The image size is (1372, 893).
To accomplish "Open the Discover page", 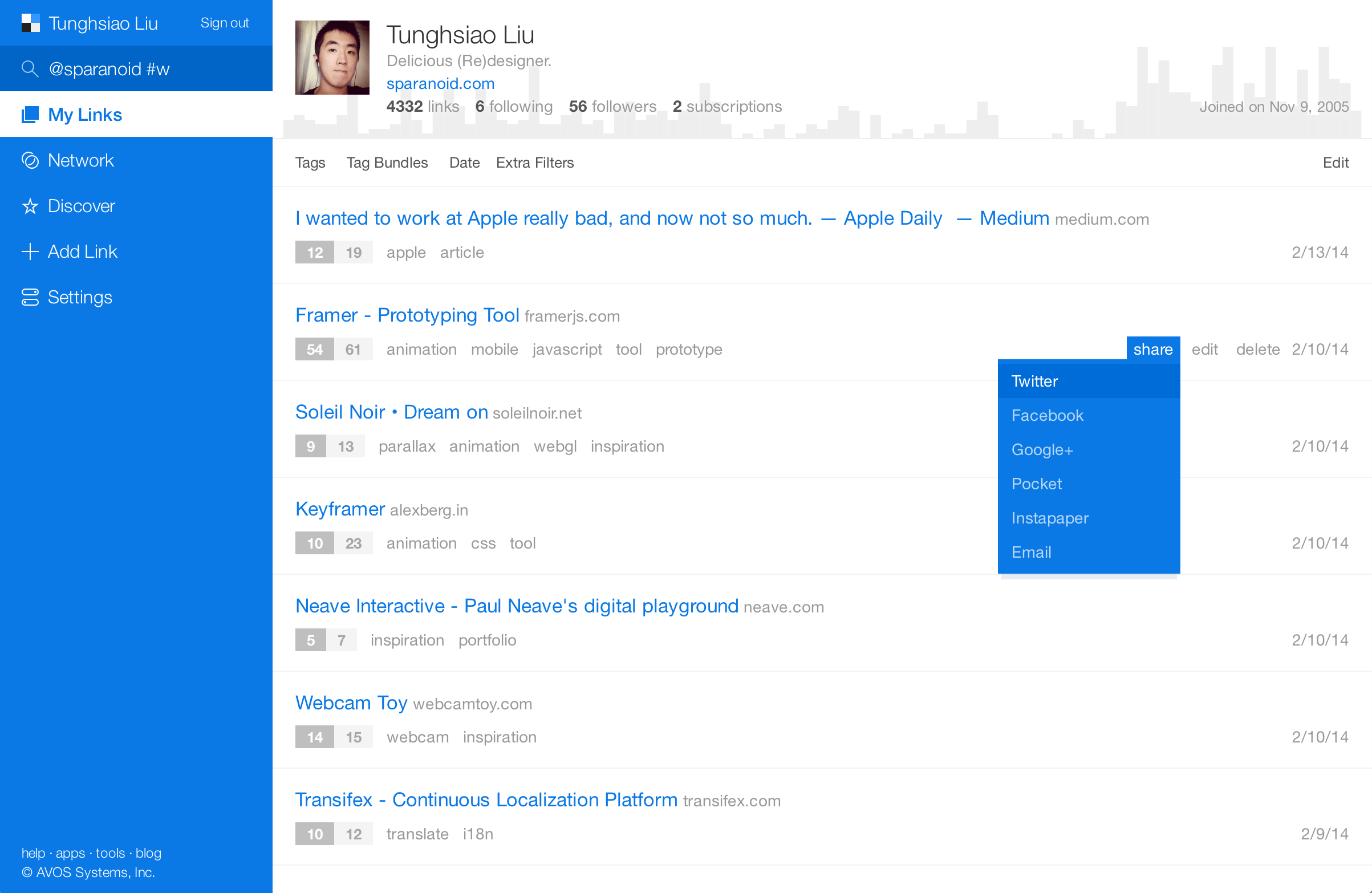I will 136,205.
